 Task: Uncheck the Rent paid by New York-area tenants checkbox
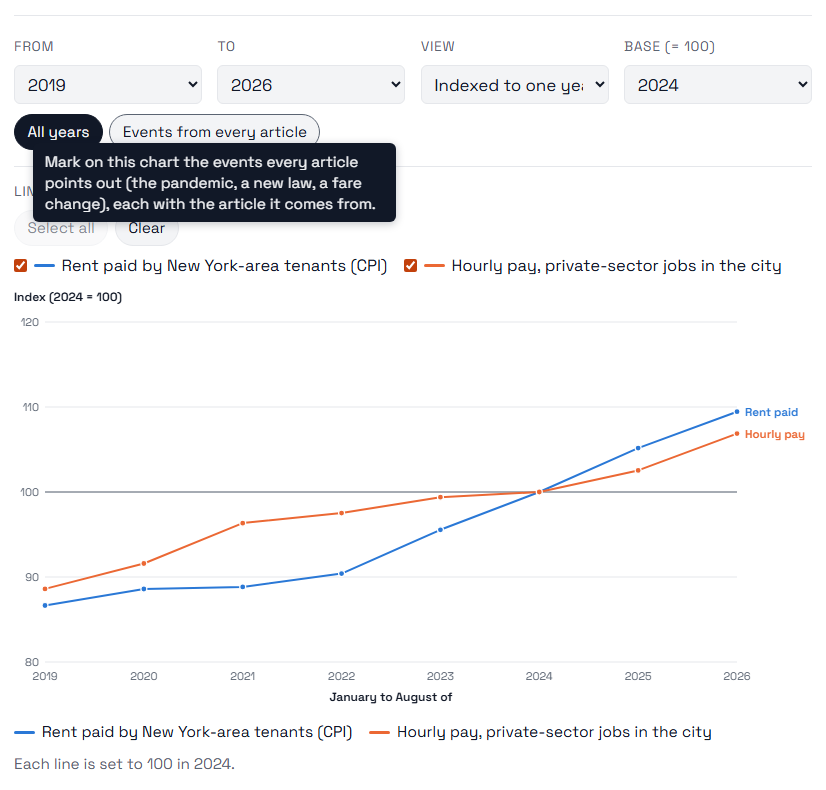21,265
